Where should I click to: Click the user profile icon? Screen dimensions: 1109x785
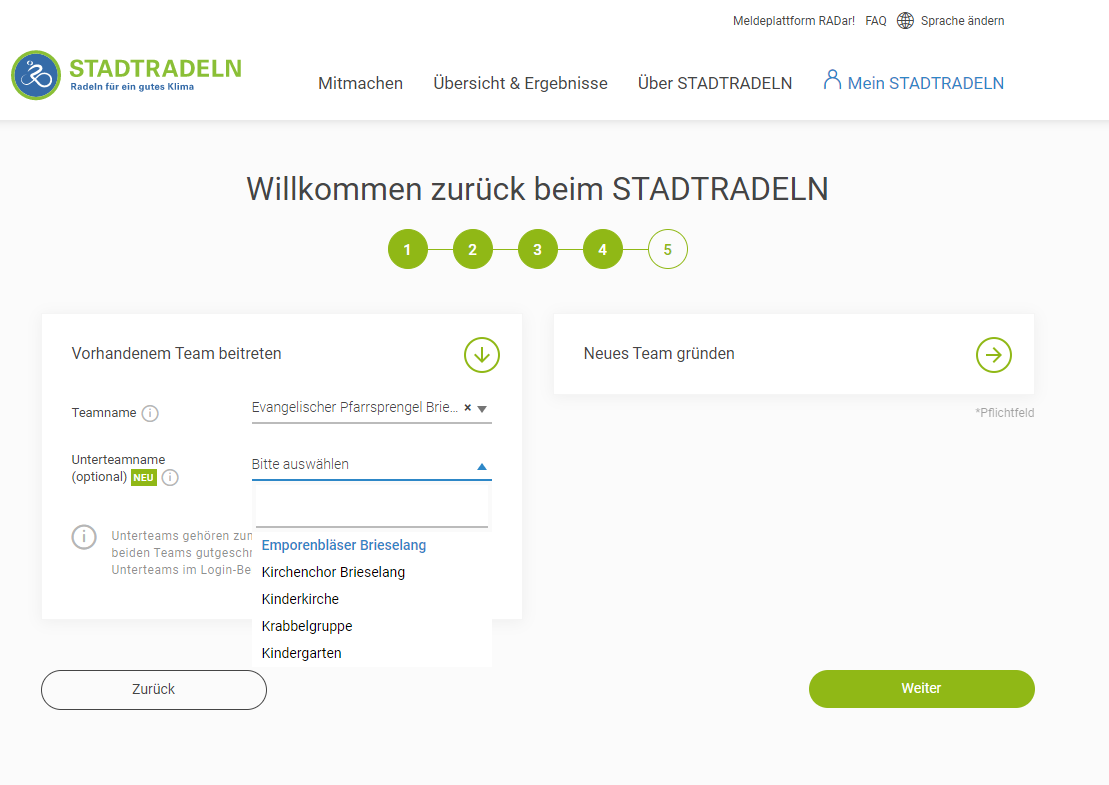pyautogui.click(x=832, y=80)
